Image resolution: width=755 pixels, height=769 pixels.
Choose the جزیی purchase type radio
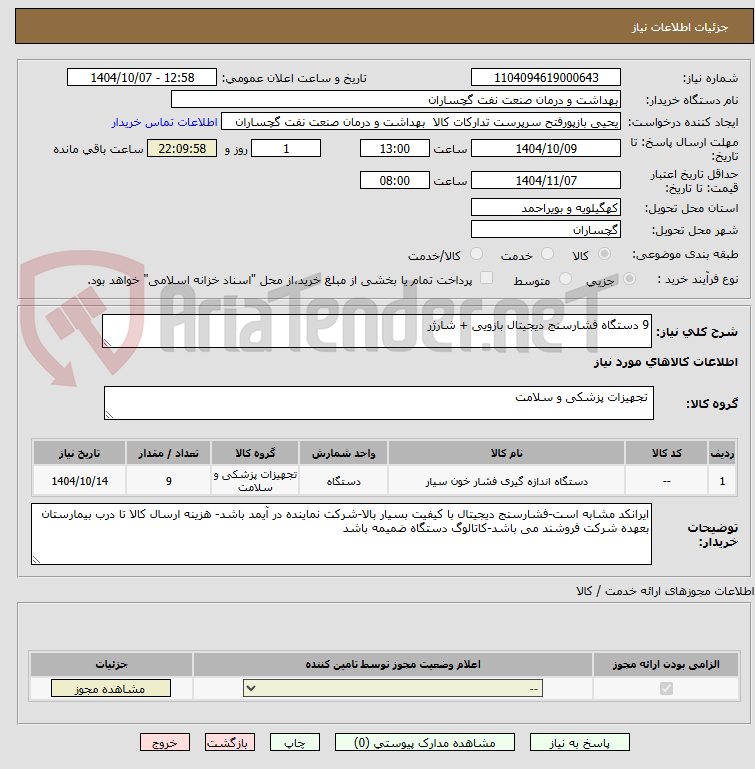click(x=629, y=279)
